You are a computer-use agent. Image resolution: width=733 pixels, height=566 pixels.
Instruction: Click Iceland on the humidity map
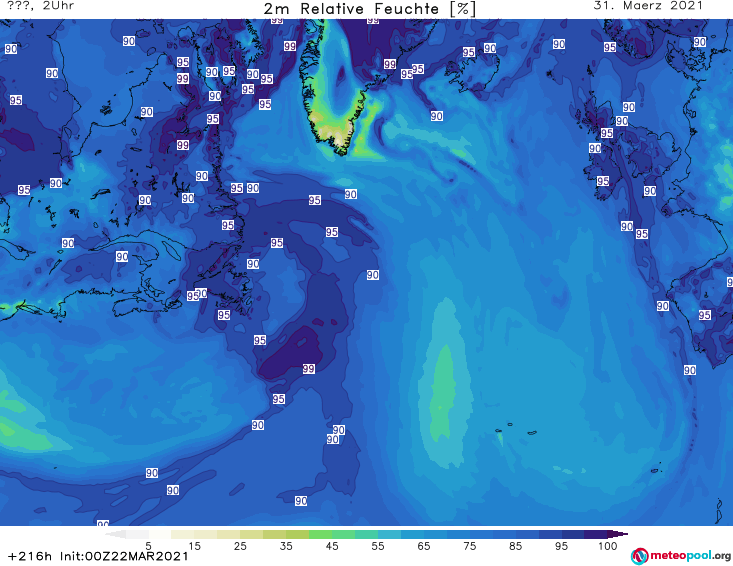(472, 72)
